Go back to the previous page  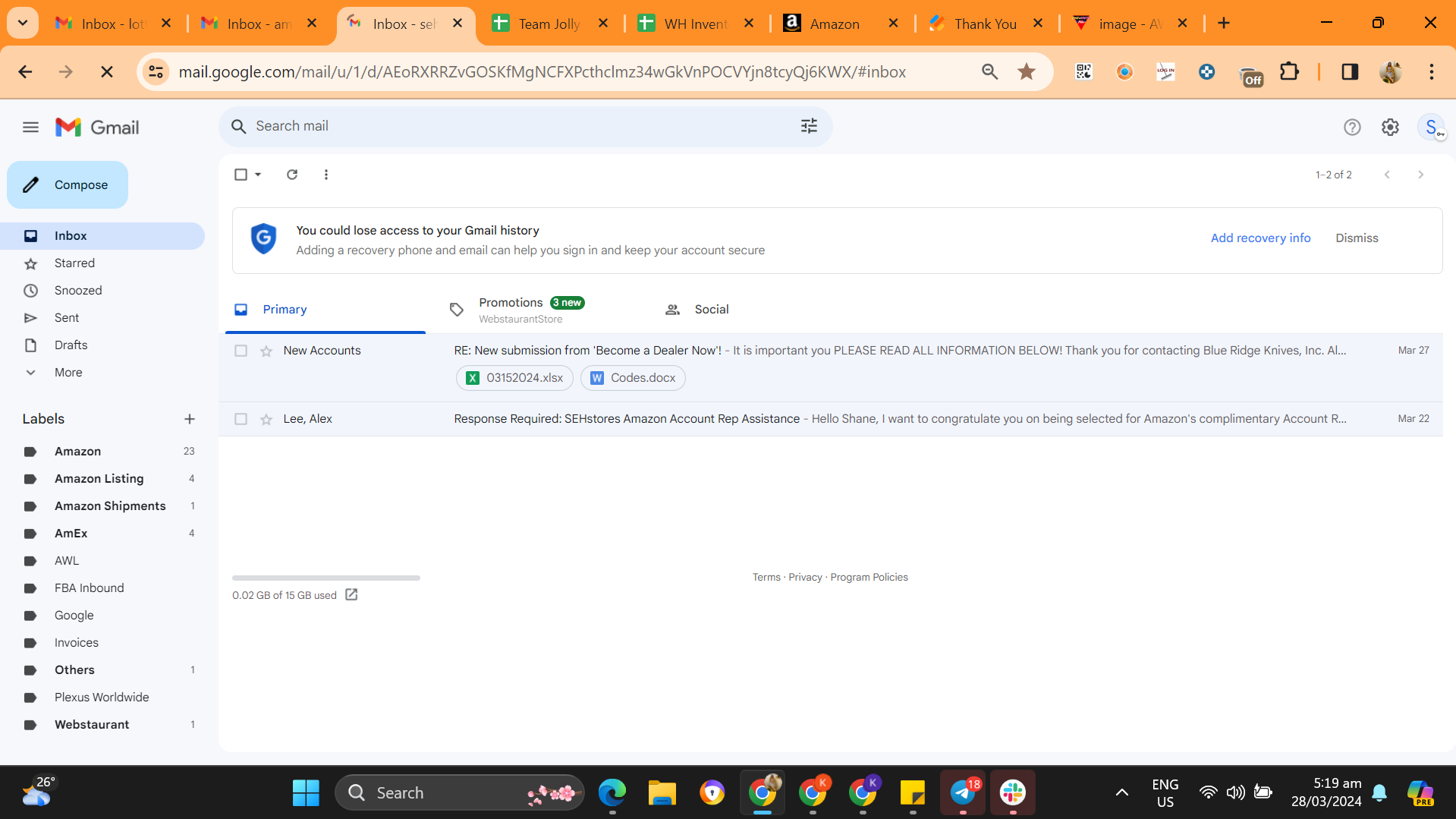[25, 72]
